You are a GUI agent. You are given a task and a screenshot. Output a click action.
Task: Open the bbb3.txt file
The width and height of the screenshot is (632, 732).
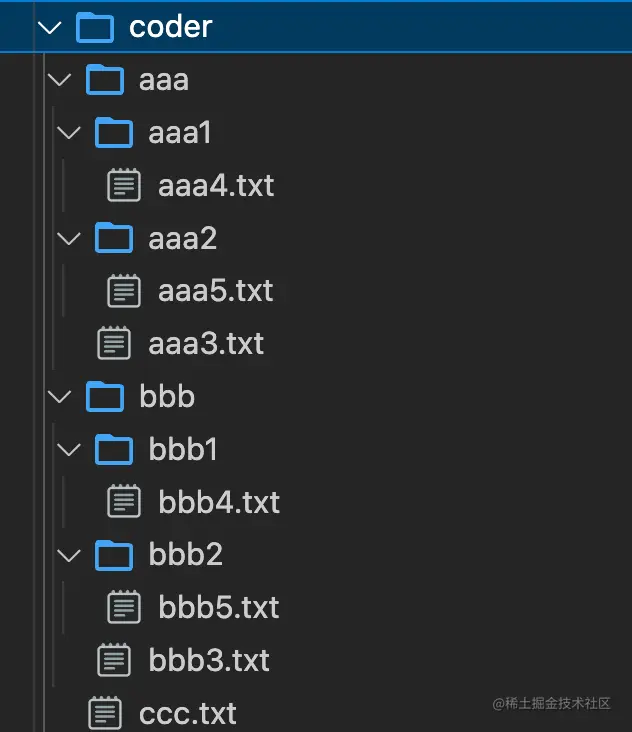click(x=208, y=660)
